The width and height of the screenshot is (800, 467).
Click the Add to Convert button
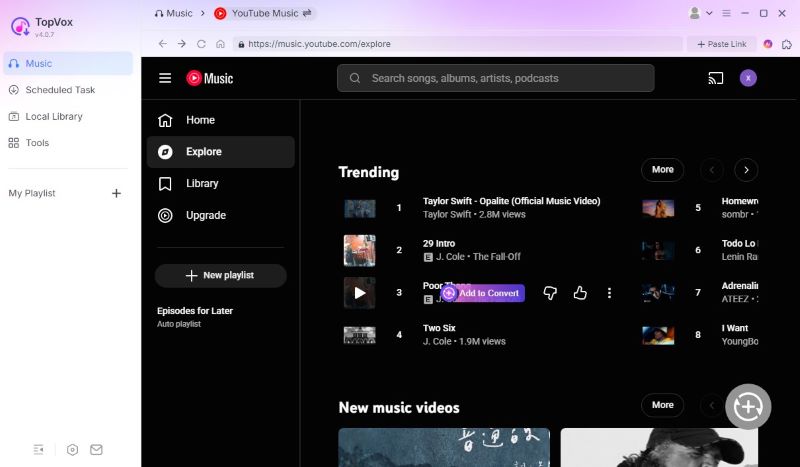click(x=483, y=293)
